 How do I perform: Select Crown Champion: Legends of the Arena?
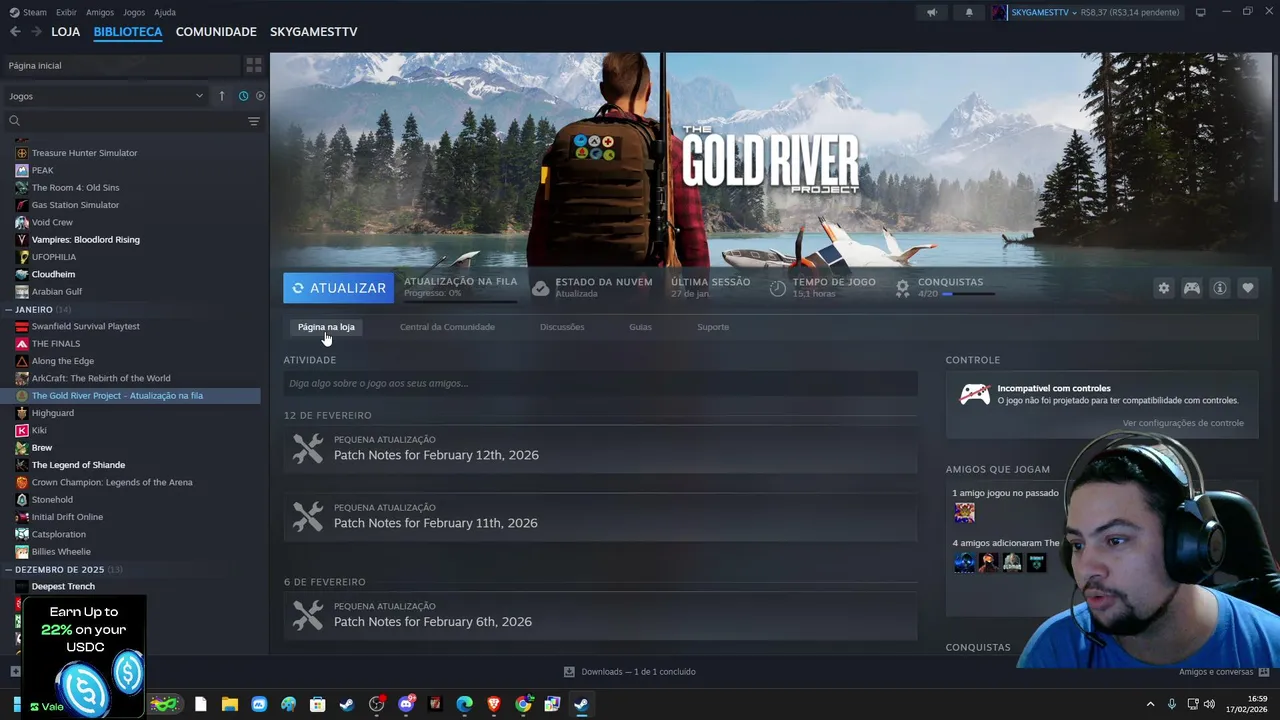click(x=111, y=482)
